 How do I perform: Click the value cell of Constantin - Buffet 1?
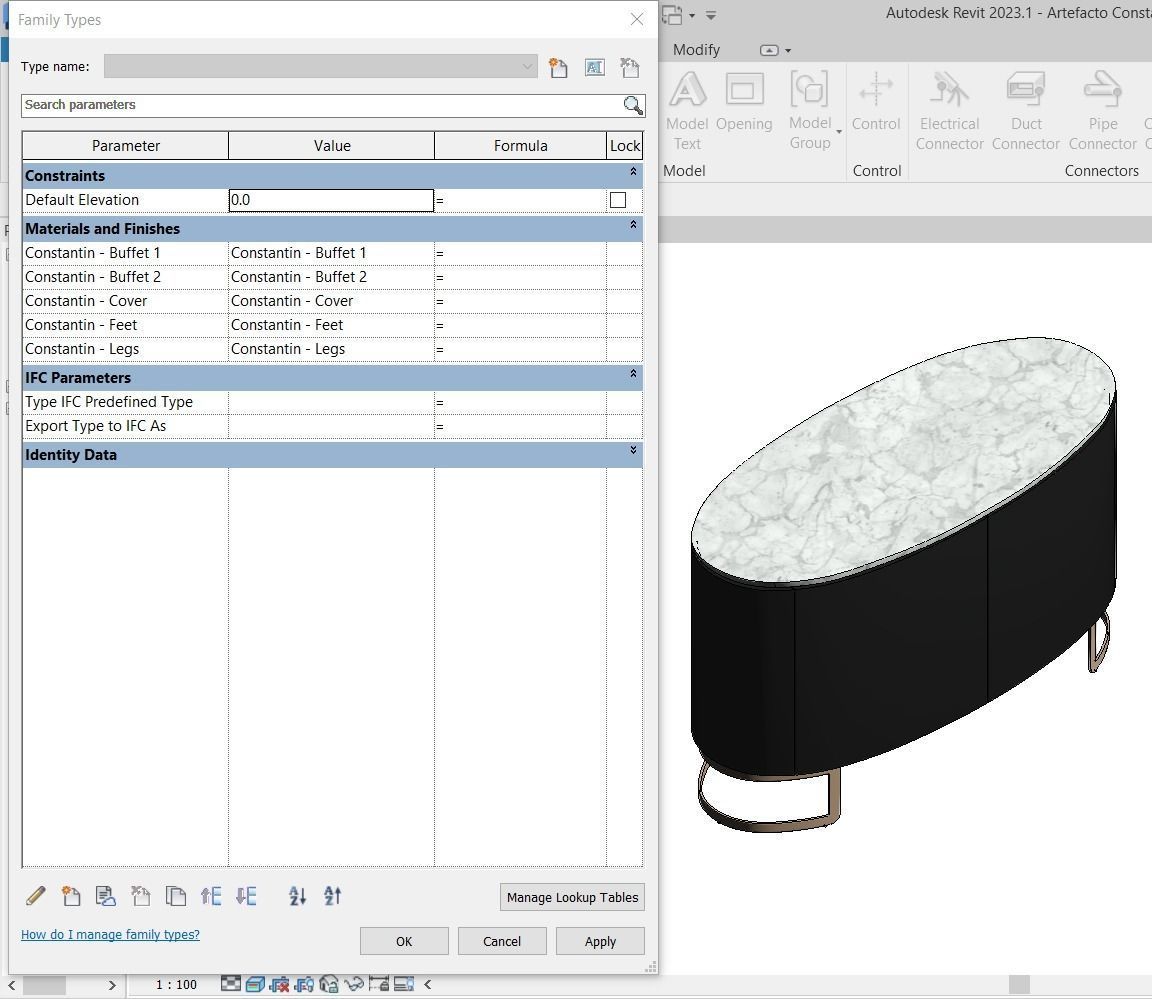point(331,253)
